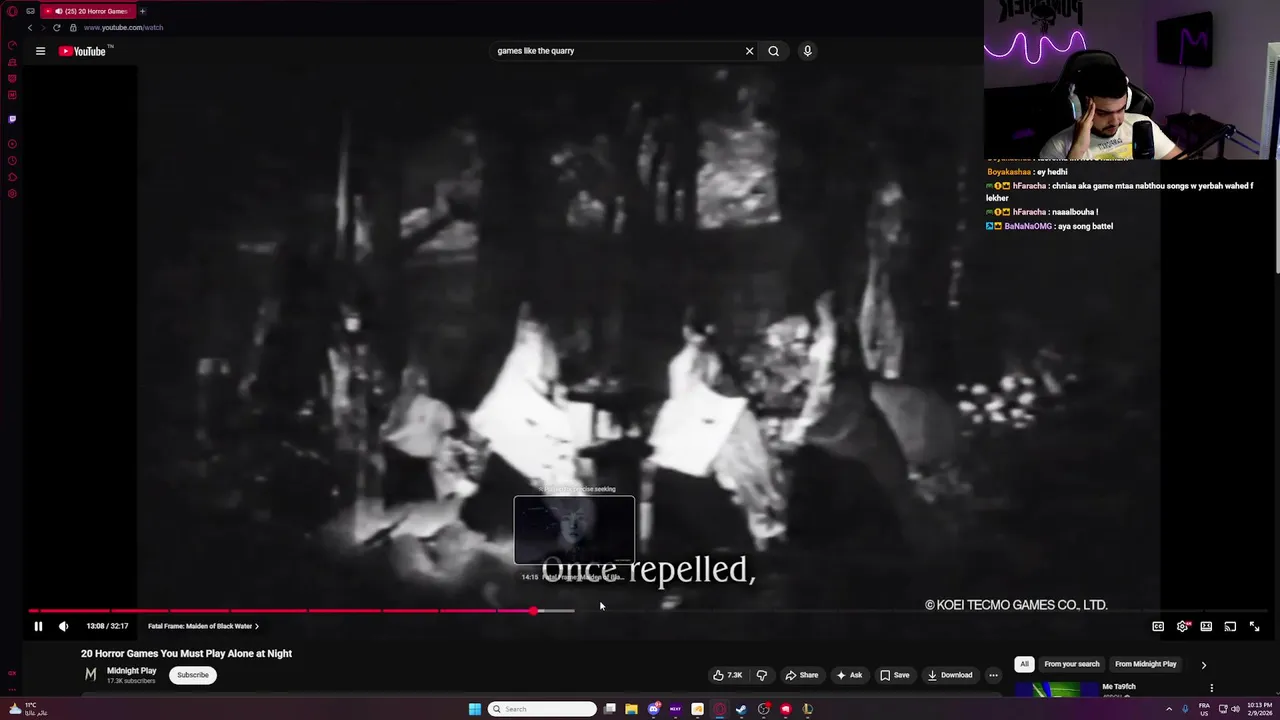The height and width of the screenshot is (720, 1280).
Task: Open the Fatal Frame chapter list
Action: (203, 626)
